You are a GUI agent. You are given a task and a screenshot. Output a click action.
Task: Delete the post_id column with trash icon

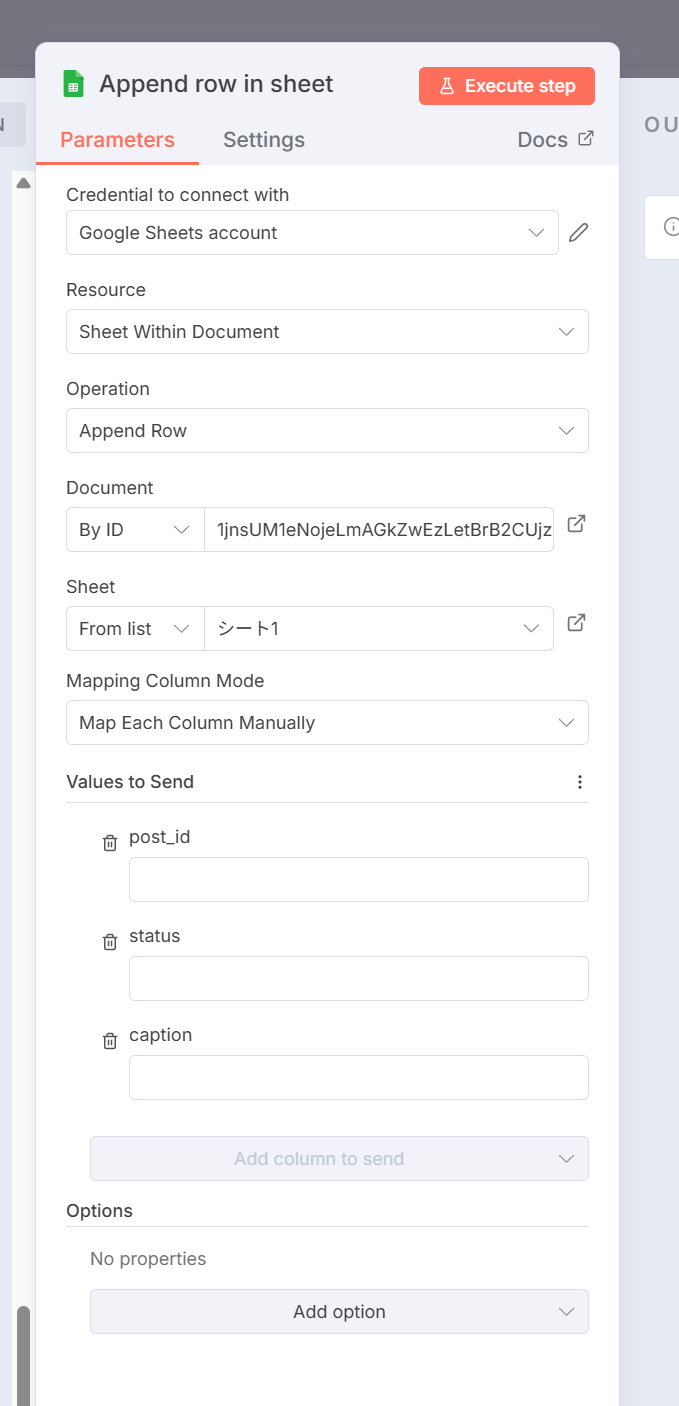110,843
